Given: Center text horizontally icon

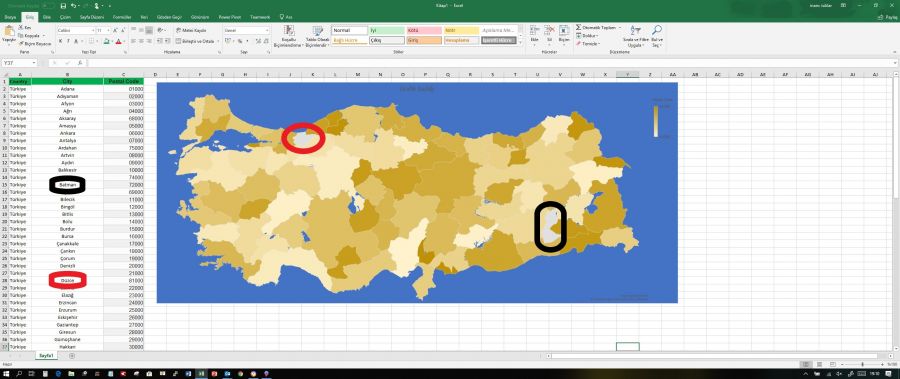Looking at the screenshot, I should [x=141, y=41].
